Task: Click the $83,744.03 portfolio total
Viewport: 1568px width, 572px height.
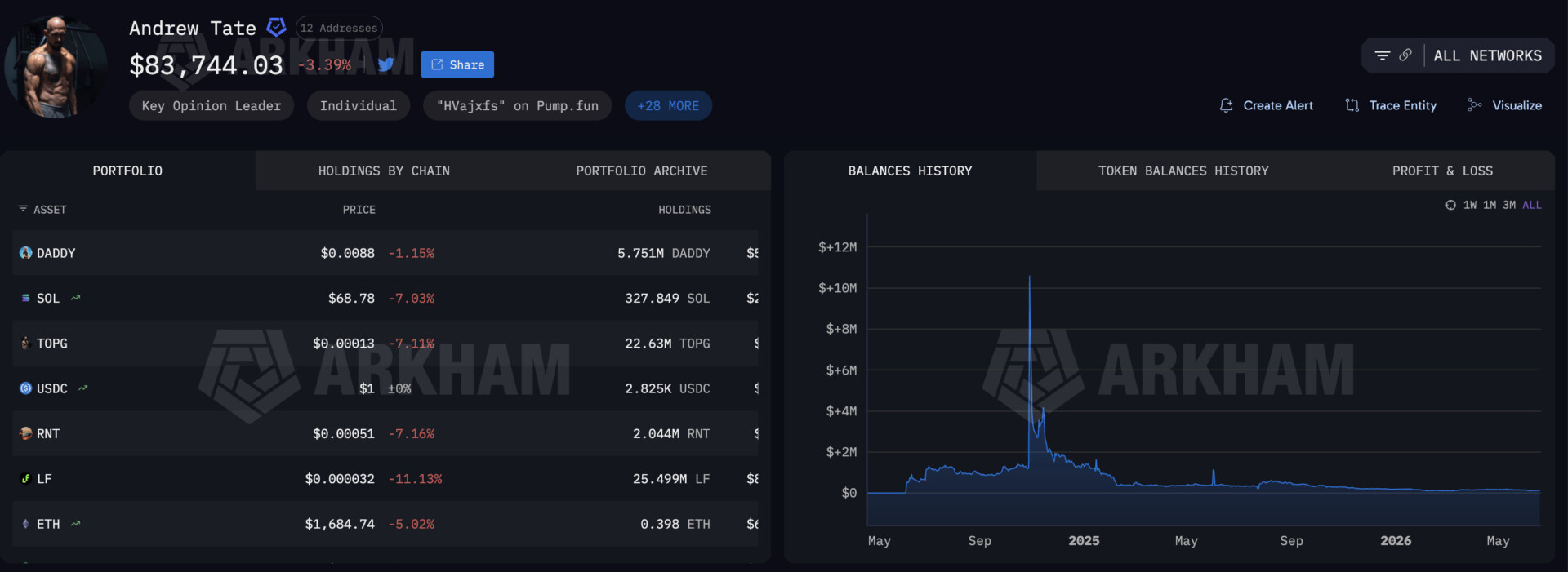Action: tap(206, 64)
